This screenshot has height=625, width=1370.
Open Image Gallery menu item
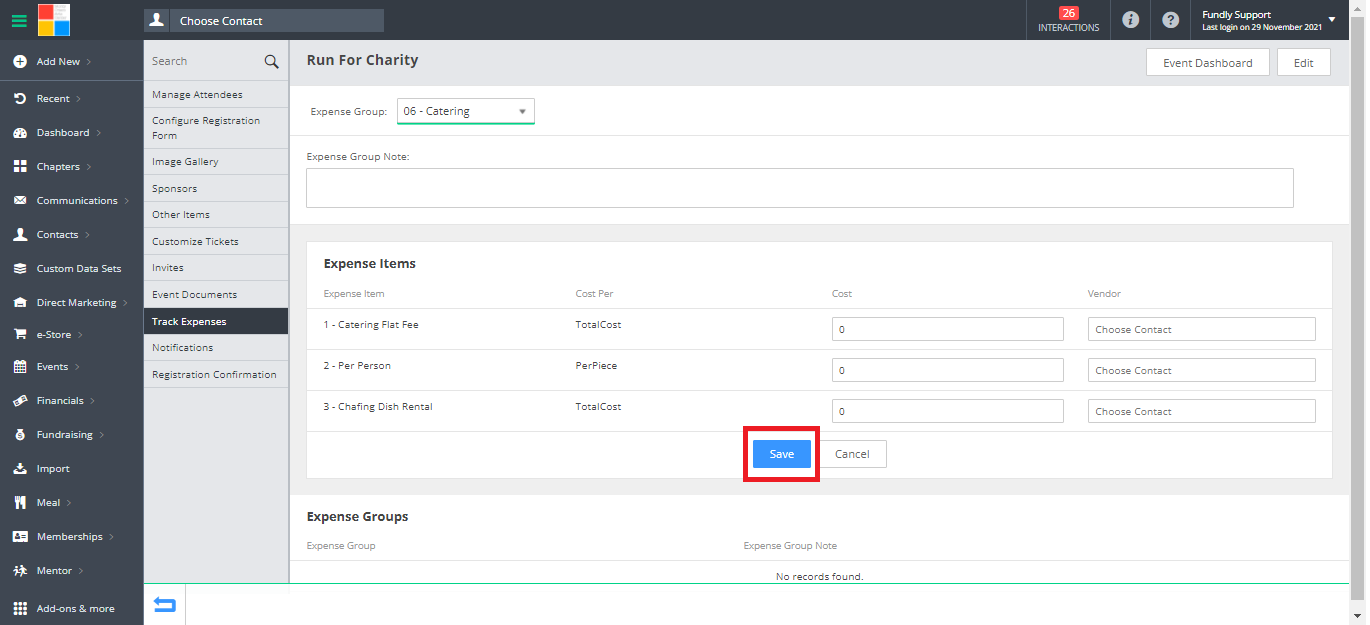click(x=216, y=162)
